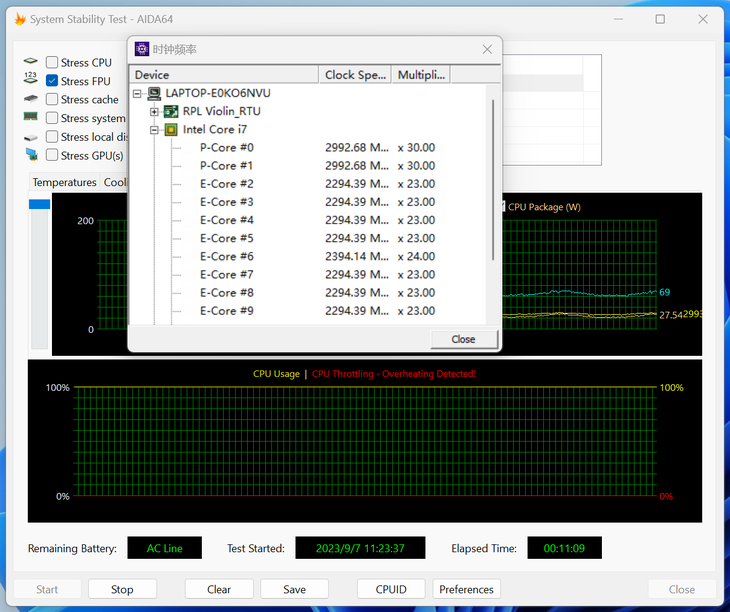
Task: Click the memory module icon beside Stress system
Action: [31, 116]
